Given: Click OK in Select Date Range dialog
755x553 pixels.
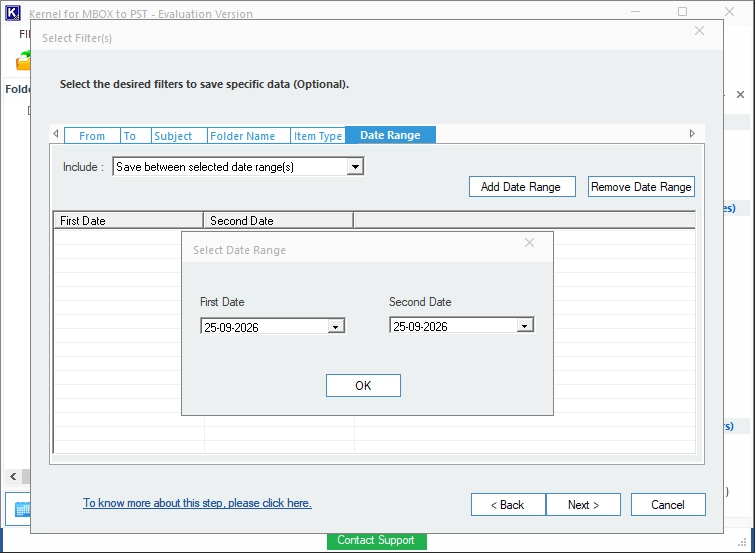Looking at the screenshot, I should [x=363, y=385].
